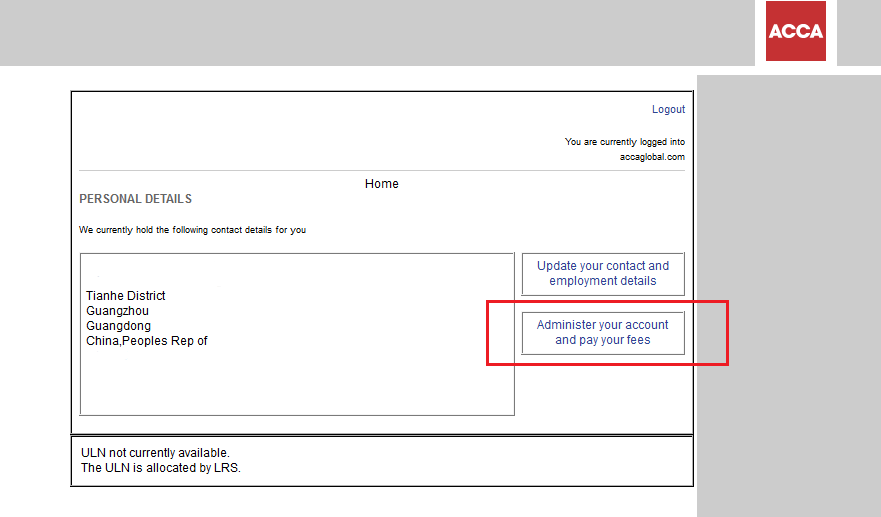
Task: Click Update your contact and employment details
Action: [603, 274]
